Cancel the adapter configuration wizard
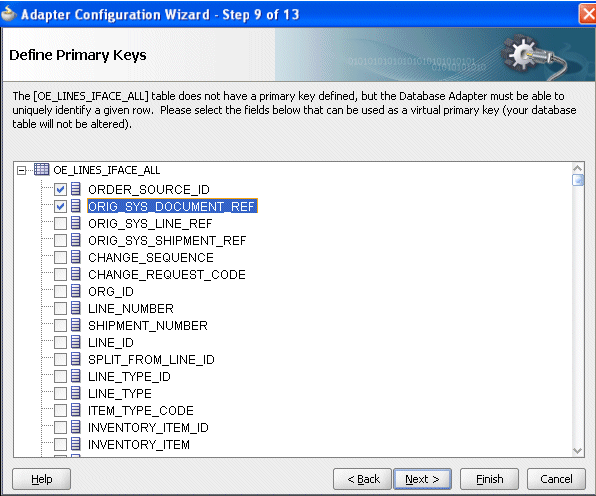Viewport: 596px width, 496px height. point(556,479)
